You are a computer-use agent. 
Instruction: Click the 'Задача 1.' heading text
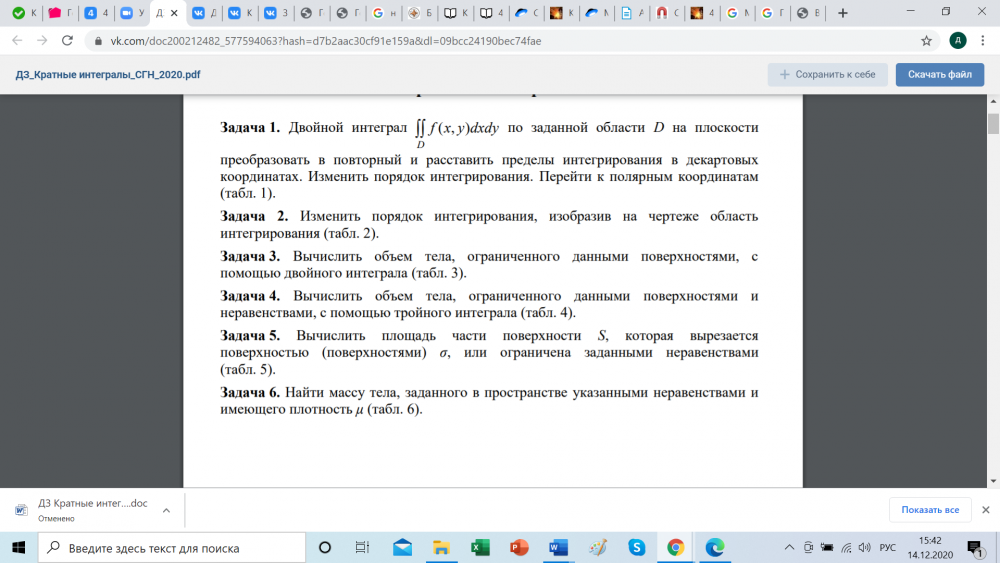pyautogui.click(x=250, y=128)
